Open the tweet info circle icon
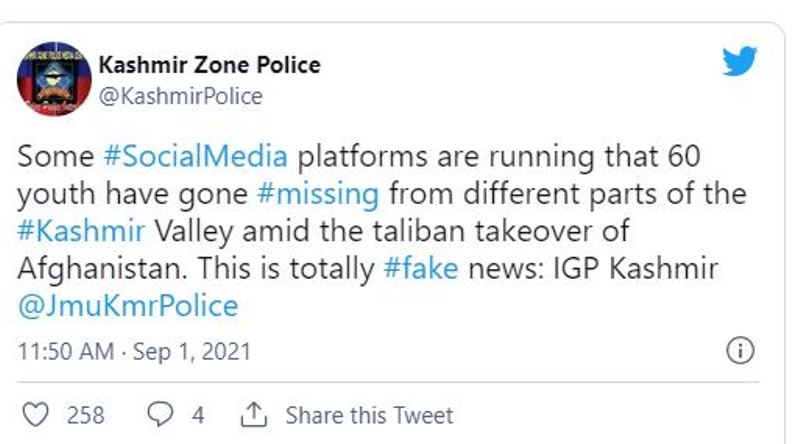 [739, 351]
